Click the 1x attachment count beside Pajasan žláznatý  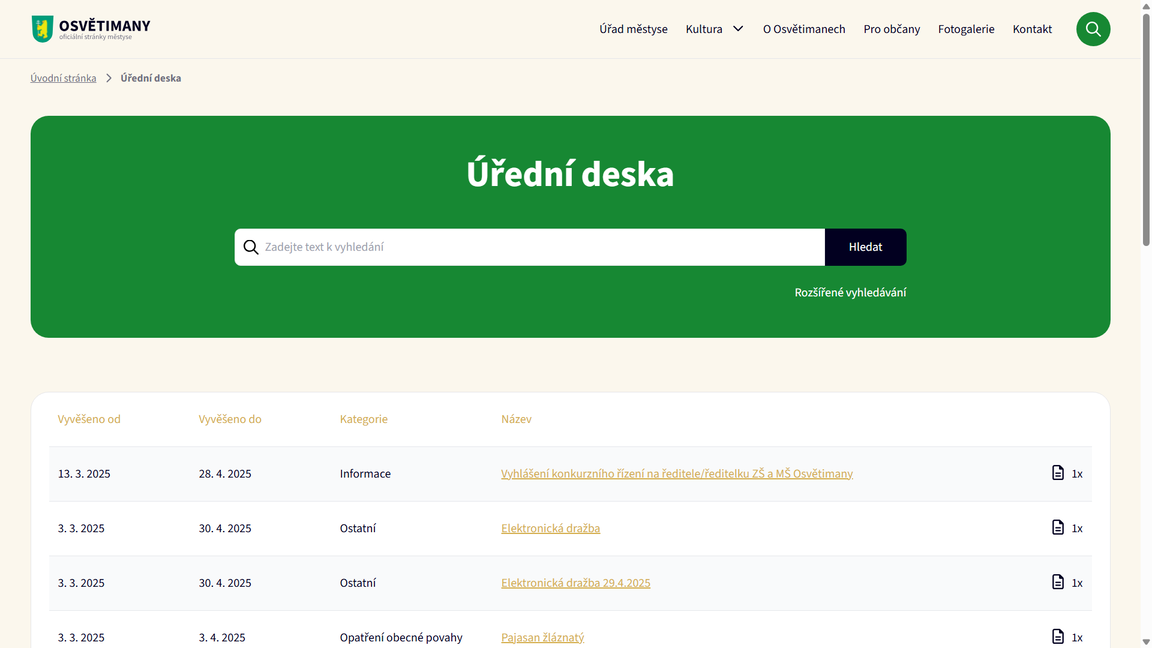click(1078, 636)
